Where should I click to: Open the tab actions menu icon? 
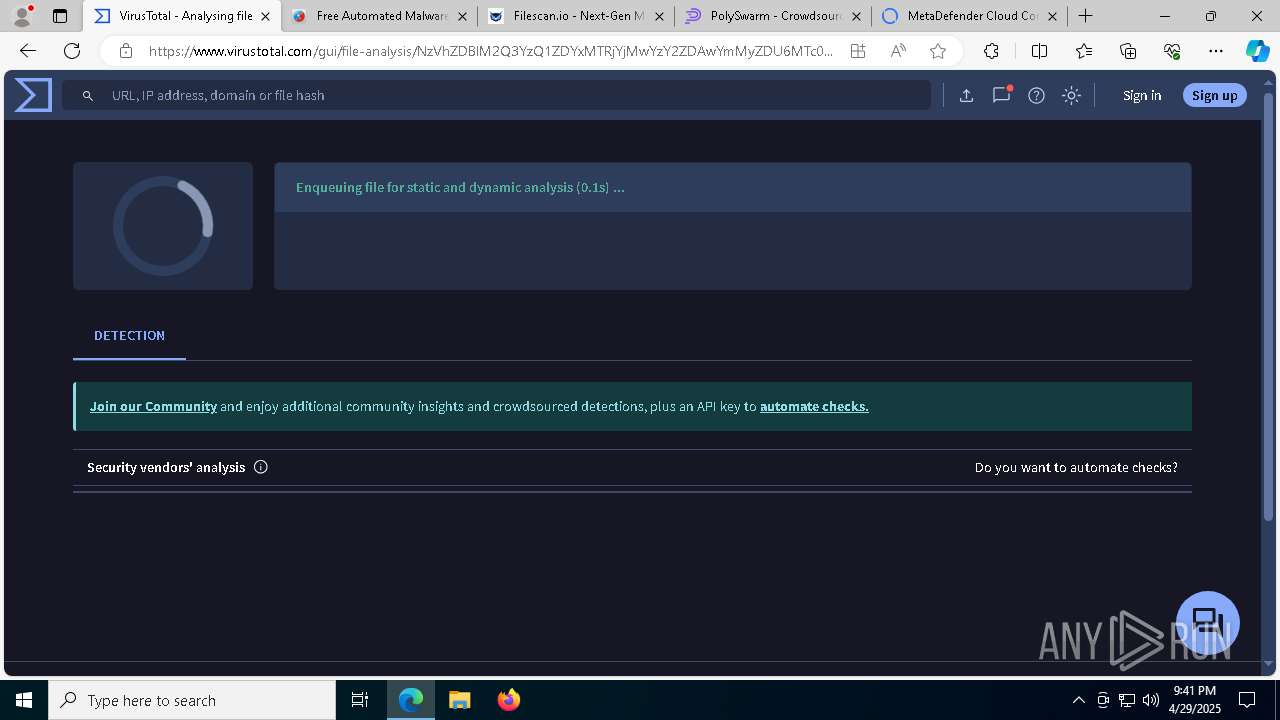pyautogui.click(x=60, y=16)
